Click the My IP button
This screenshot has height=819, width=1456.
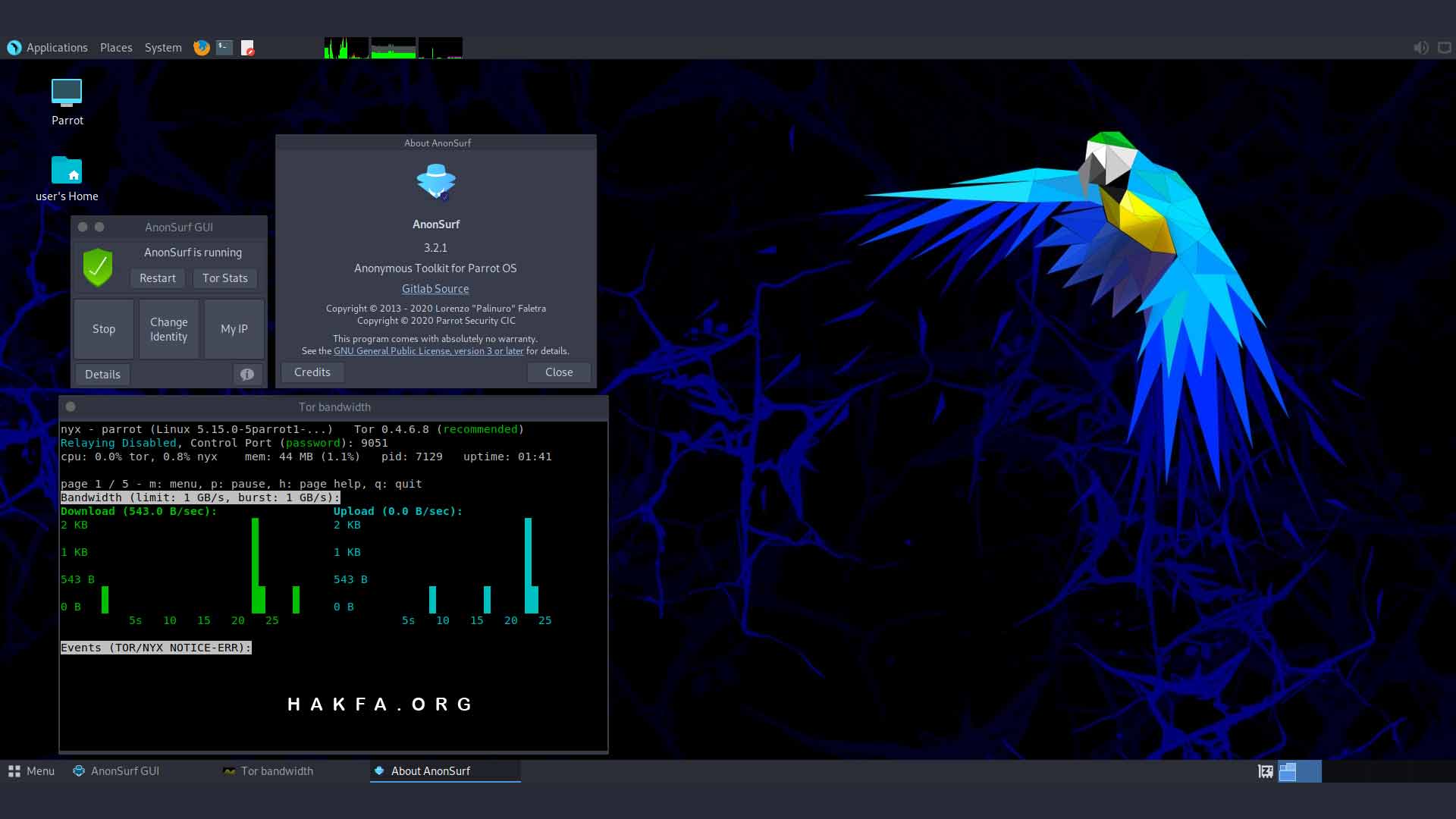pyautogui.click(x=234, y=329)
